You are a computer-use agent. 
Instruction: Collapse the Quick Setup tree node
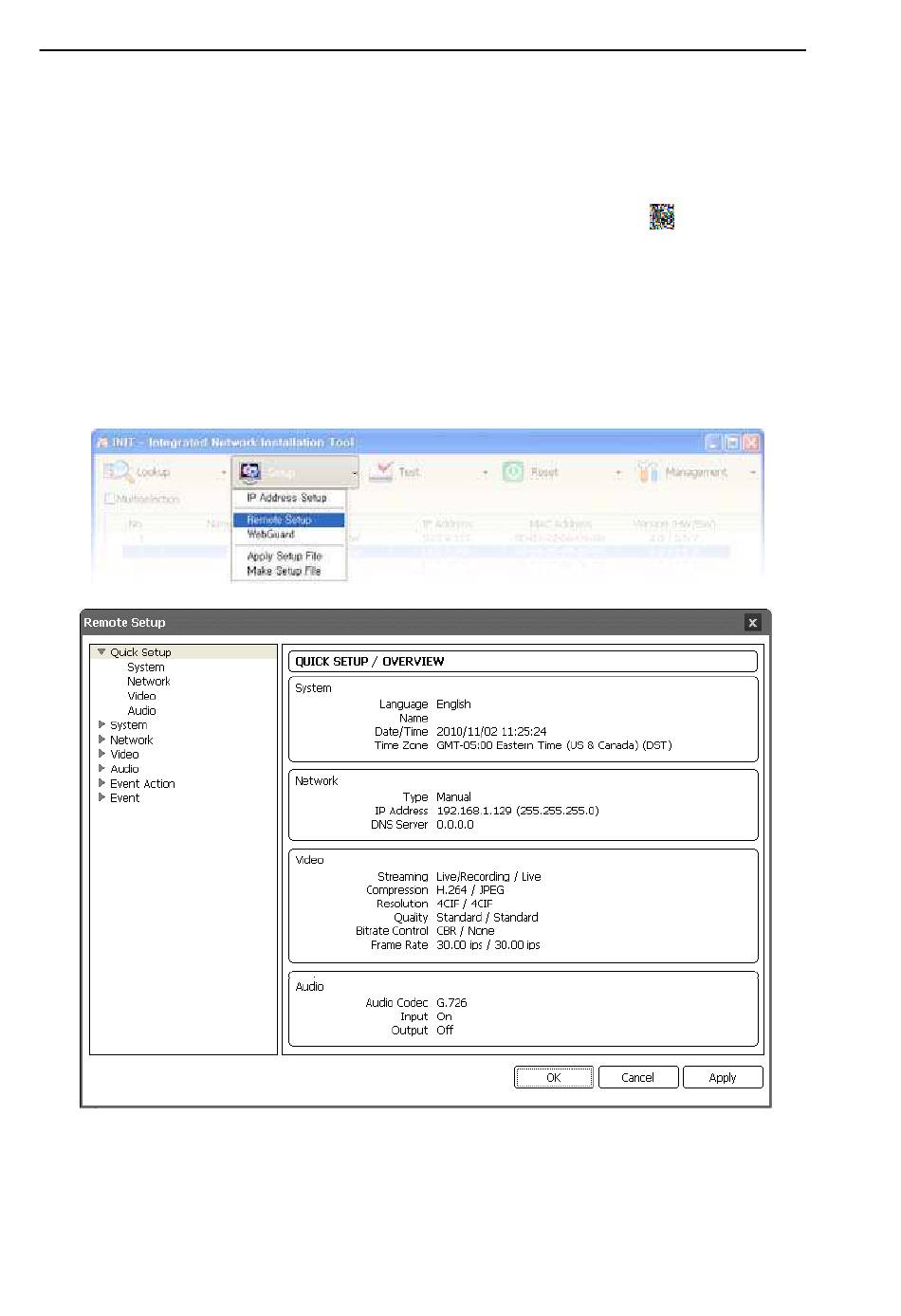[101, 652]
